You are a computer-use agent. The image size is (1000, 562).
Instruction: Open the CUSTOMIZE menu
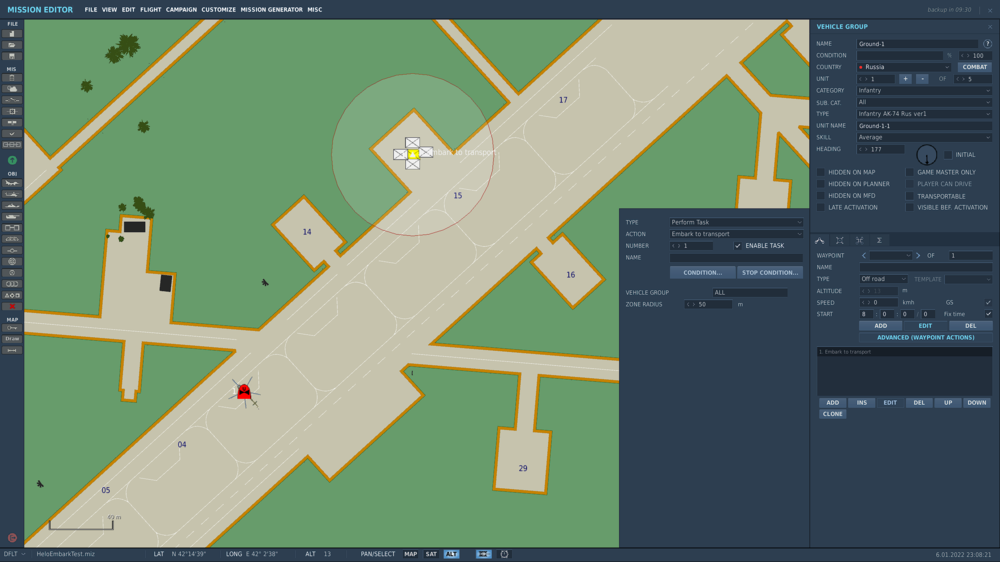coord(218,10)
